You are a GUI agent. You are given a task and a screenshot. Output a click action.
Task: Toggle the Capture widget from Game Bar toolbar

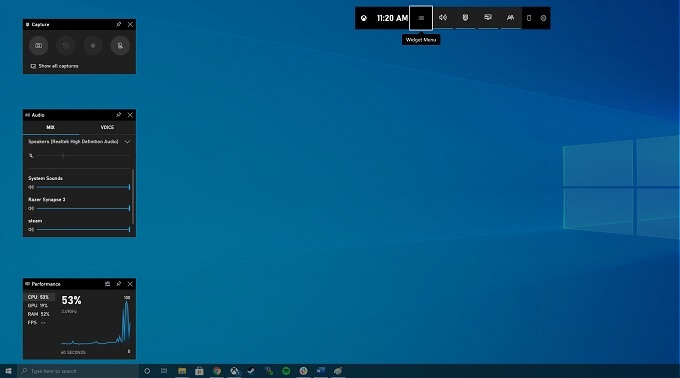[465, 18]
